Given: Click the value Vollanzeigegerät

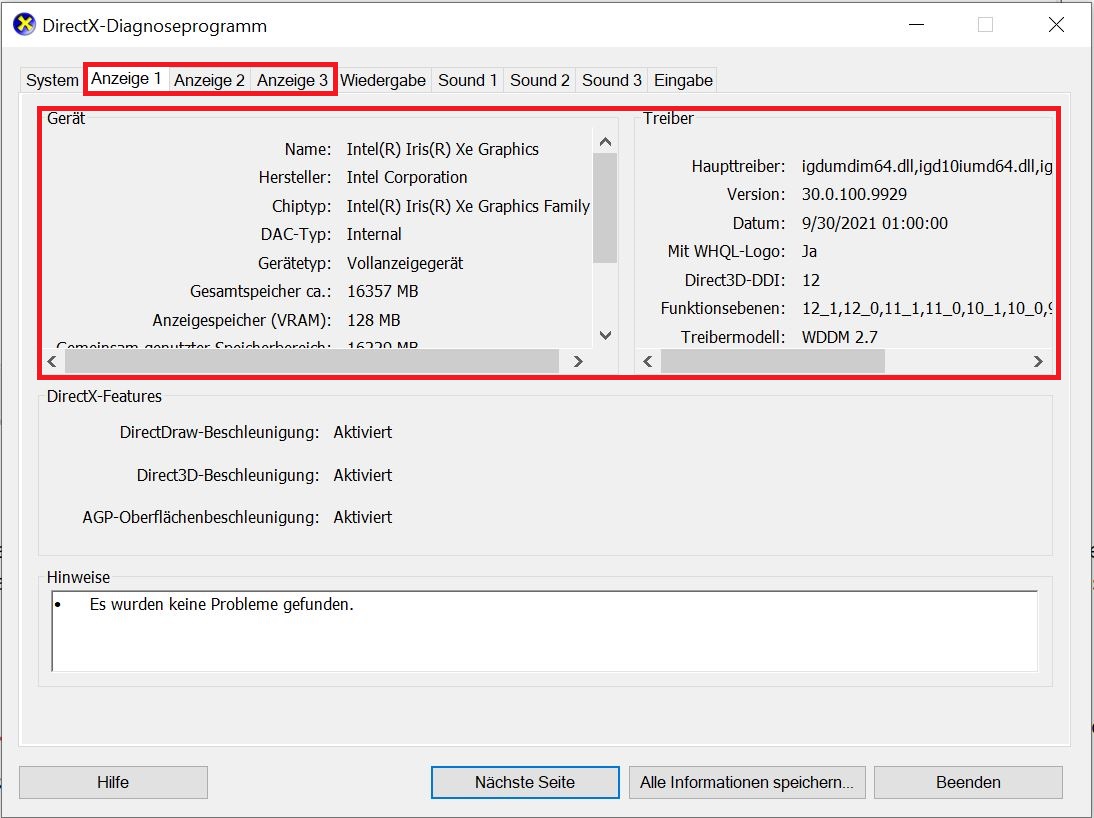Looking at the screenshot, I should point(405,264).
